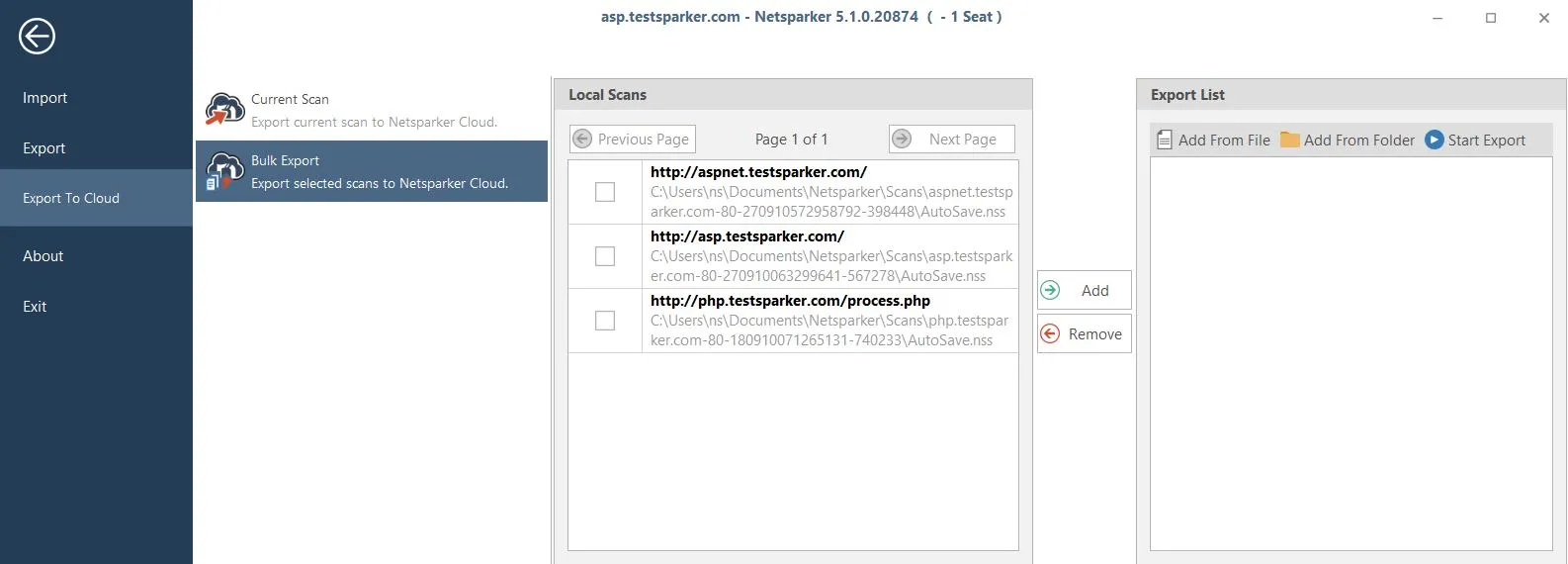Click the back arrow circle icon
Viewport: 1568px width, 564px height.
37,37
